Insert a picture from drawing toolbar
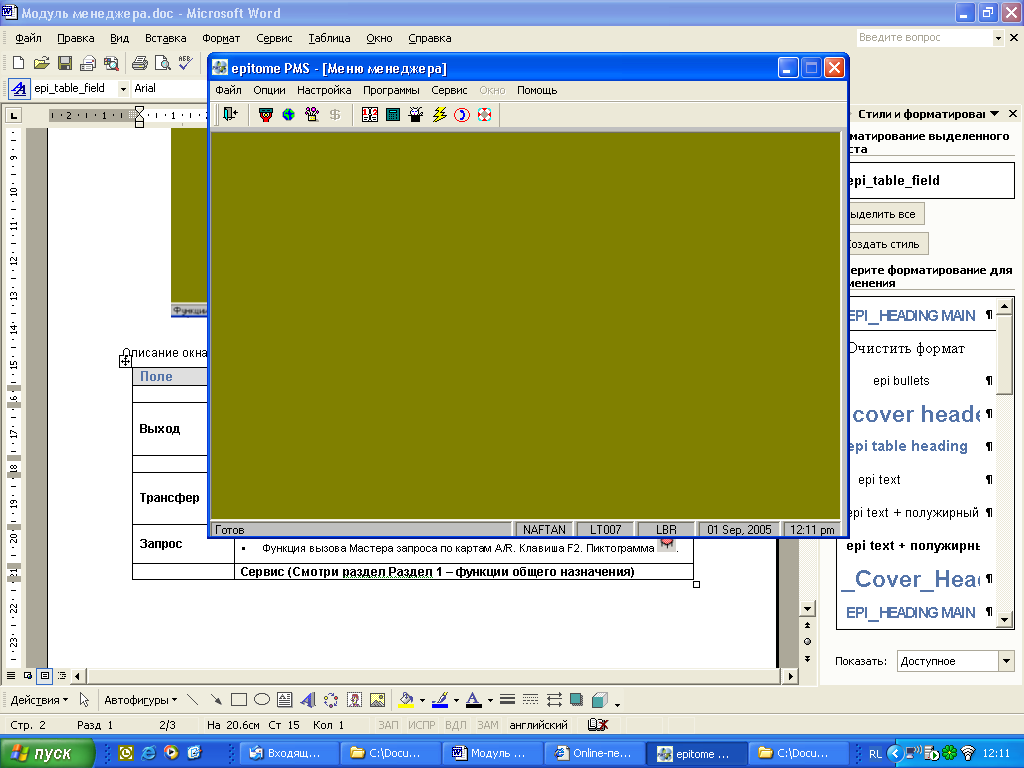 click(x=377, y=700)
